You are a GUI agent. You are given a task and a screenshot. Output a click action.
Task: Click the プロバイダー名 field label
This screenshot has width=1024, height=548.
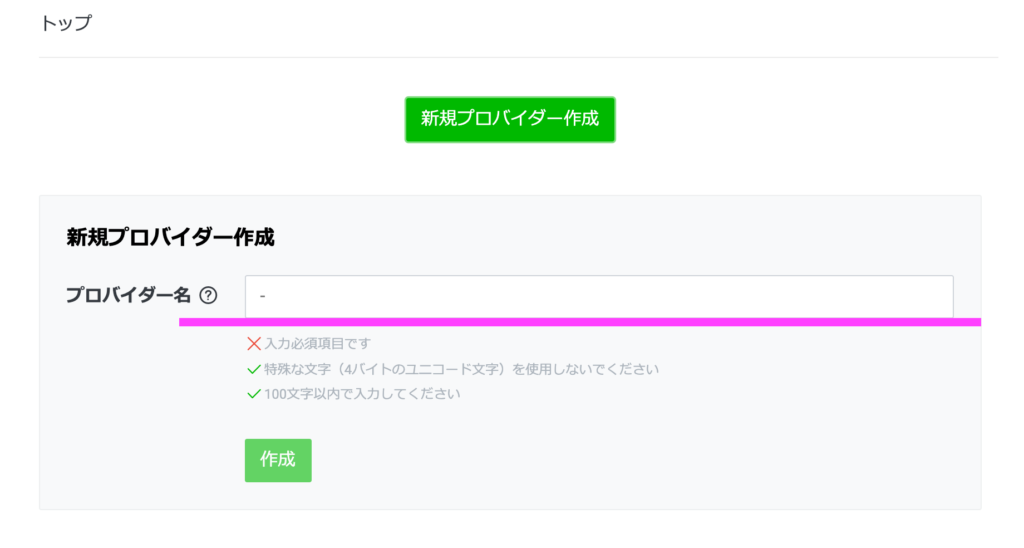click(x=127, y=296)
